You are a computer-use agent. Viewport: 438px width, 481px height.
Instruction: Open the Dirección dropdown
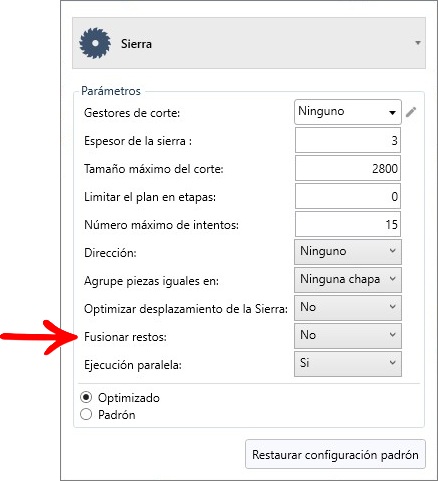tap(348, 252)
